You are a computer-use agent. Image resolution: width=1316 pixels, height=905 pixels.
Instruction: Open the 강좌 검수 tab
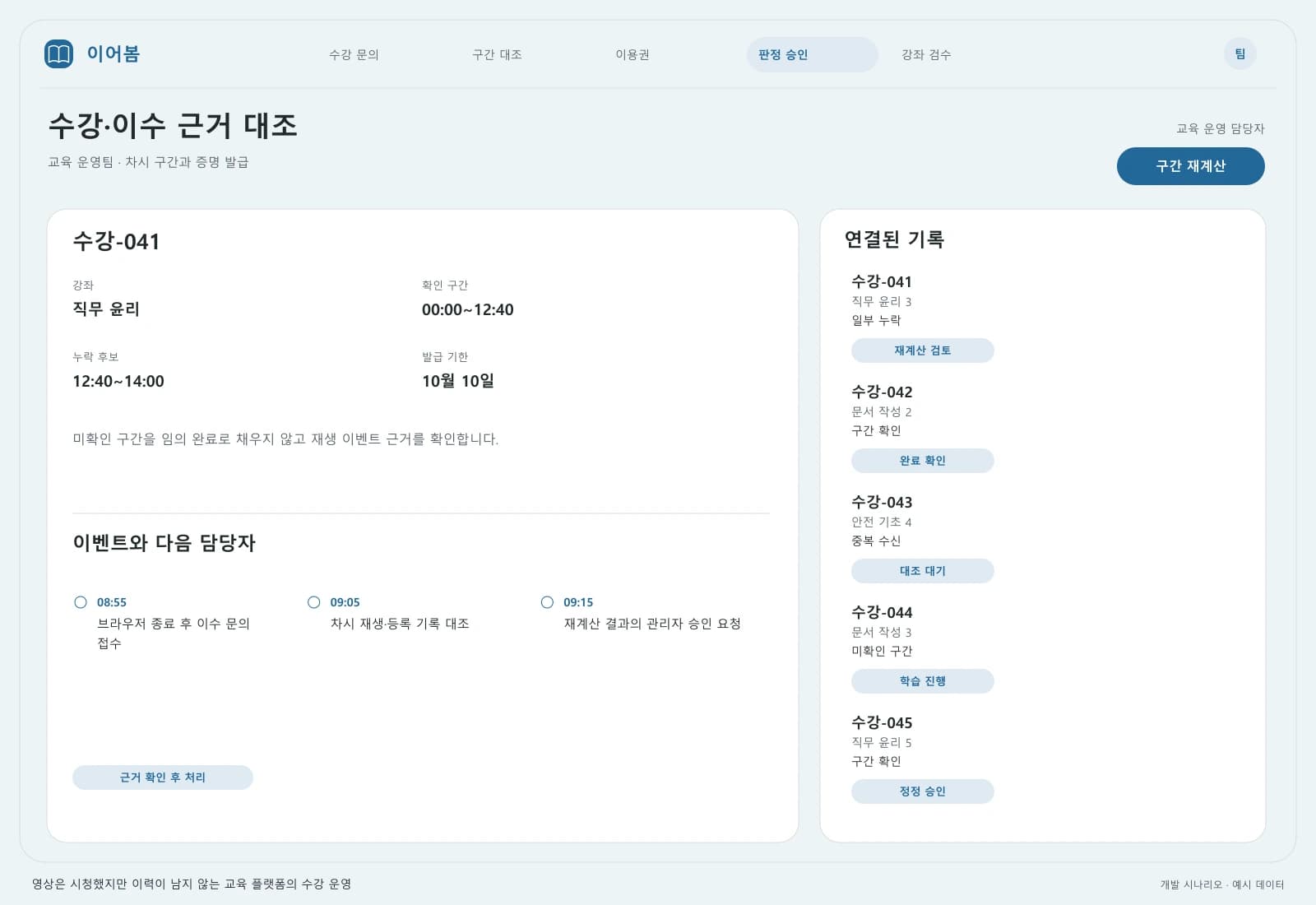click(x=926, y=54)
